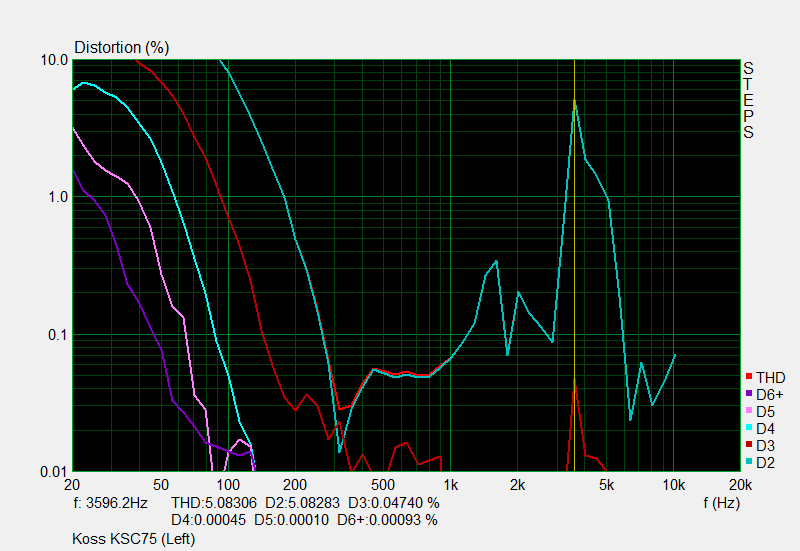This screenshot has height=551, width=800.
Task: Click the D2 legend text label
Action: [765, 462]
